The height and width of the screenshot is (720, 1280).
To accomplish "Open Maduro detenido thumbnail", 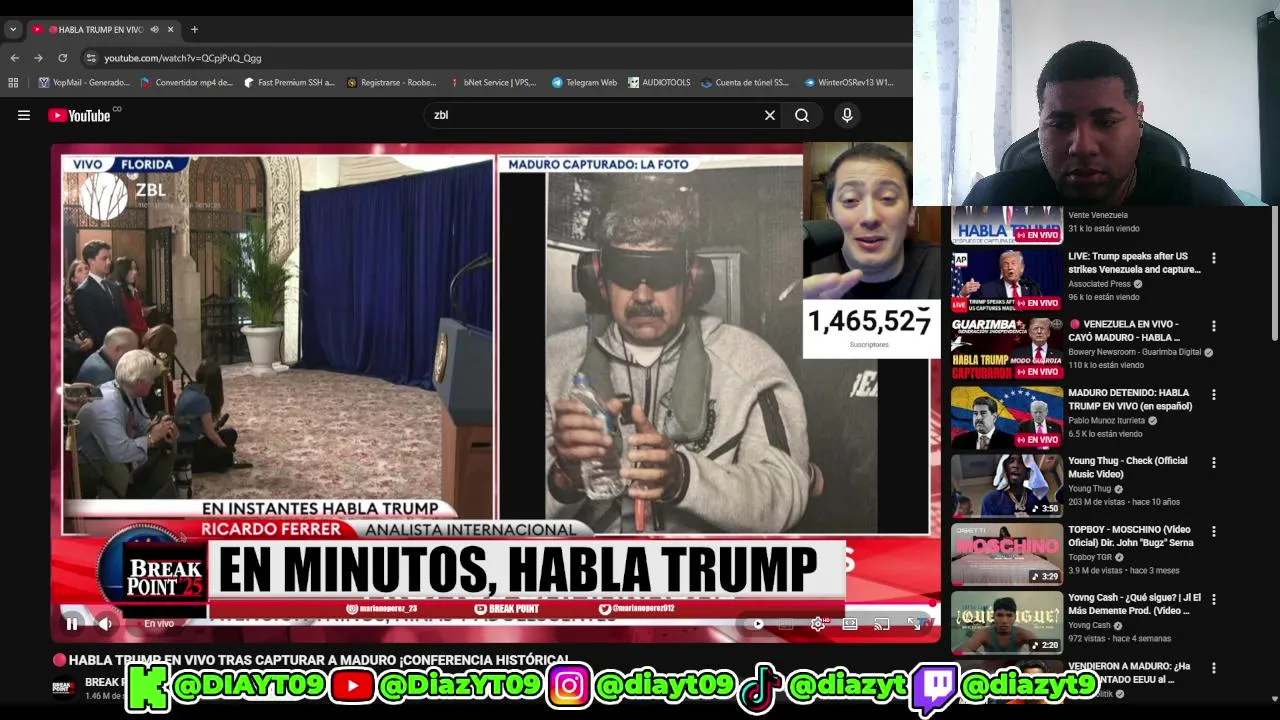I will point(1006,418).
